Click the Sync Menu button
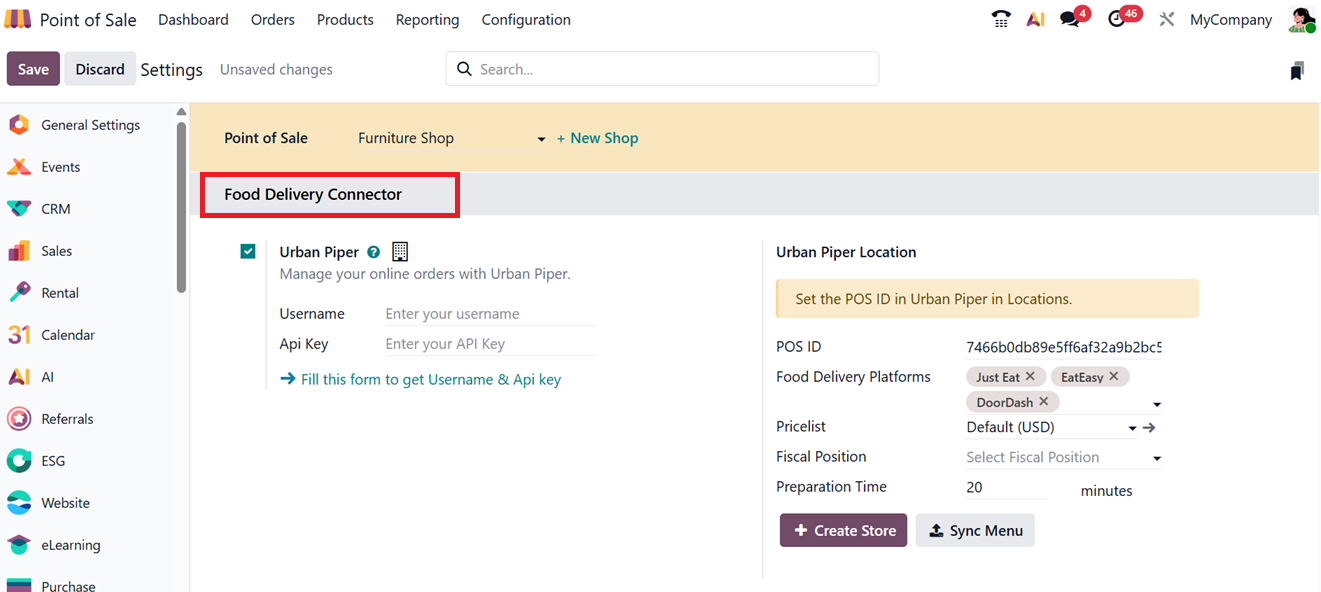The height and width of the screenshot is (592, 1321). (974, 531)
